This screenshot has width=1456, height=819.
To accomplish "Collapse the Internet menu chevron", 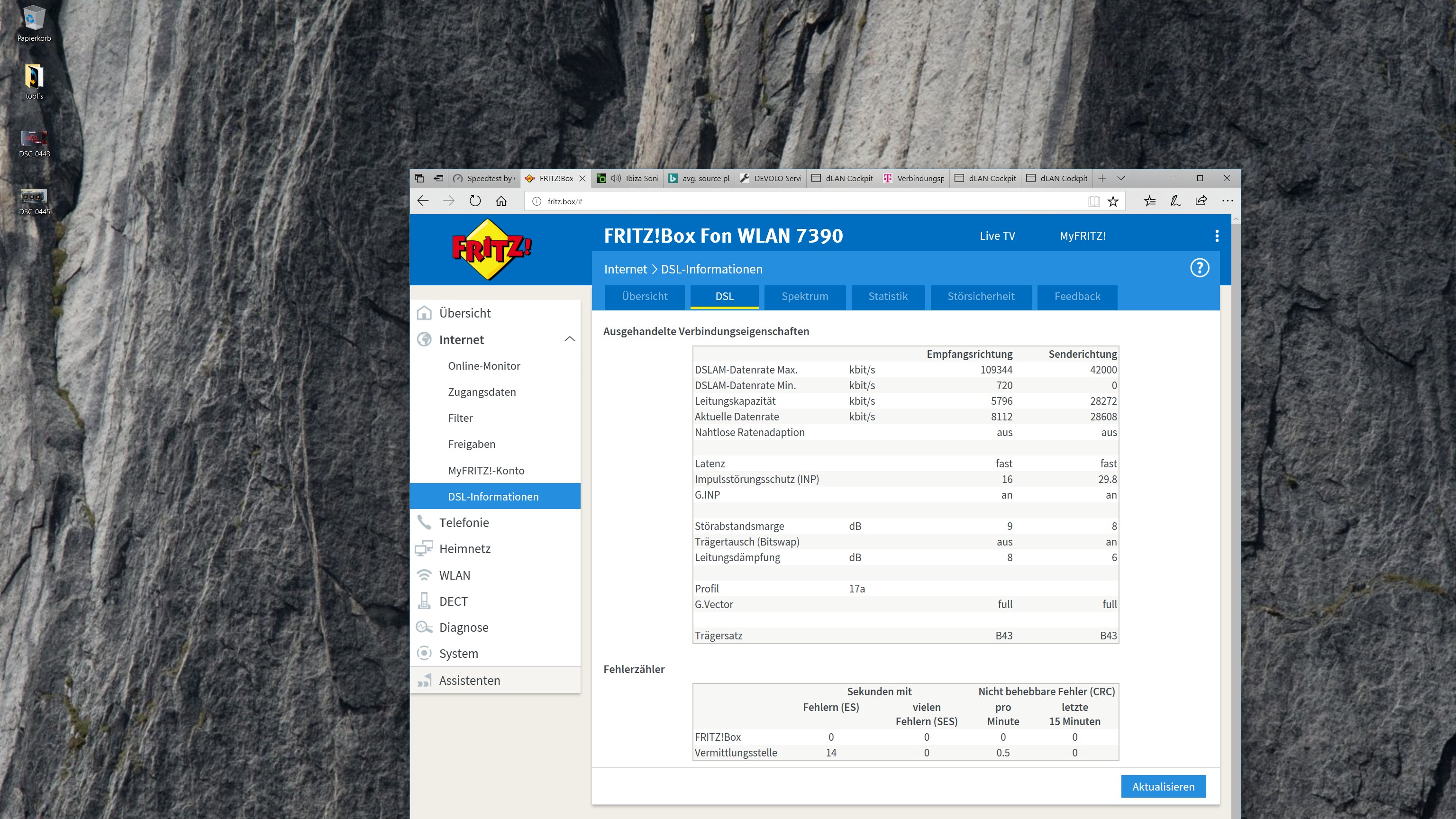I will pyautogui.click(x=569, y=339).
